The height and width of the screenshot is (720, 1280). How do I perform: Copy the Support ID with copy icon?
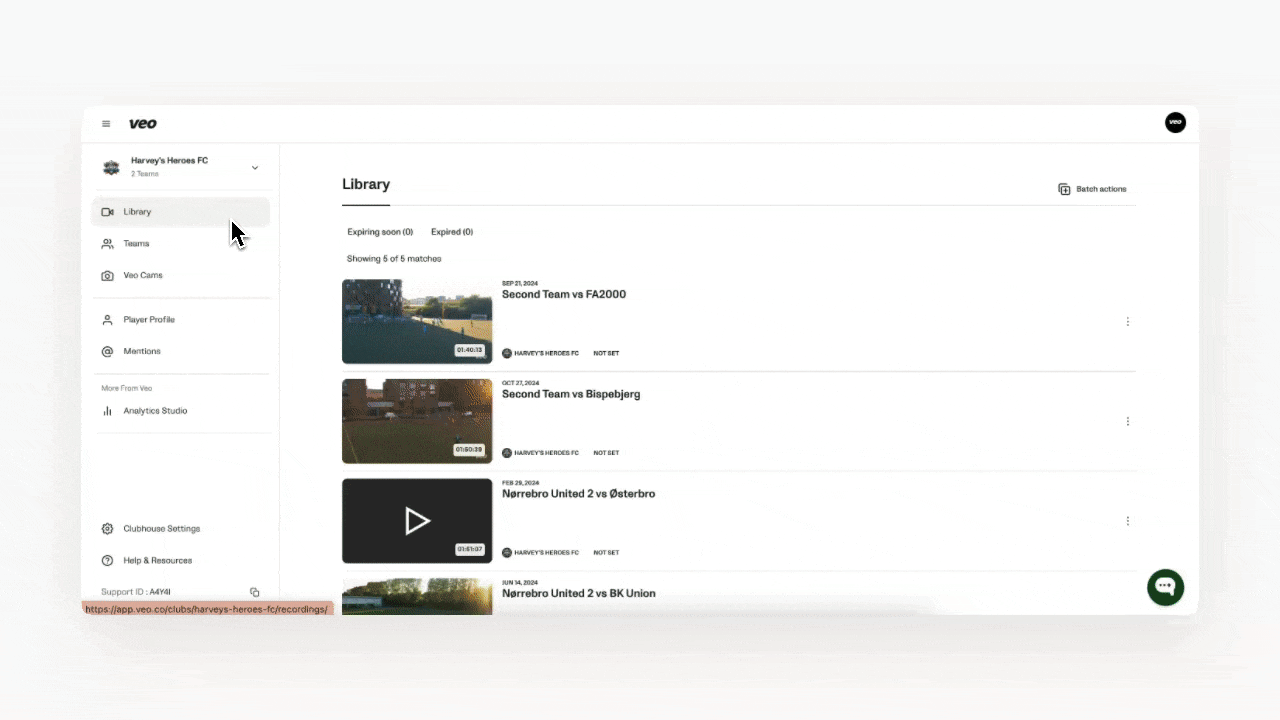coord(255,592)
